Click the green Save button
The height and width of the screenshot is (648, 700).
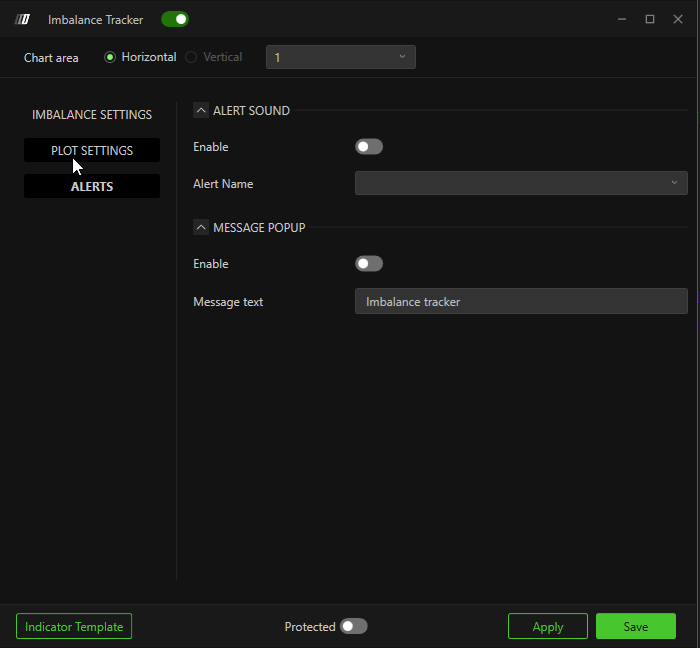635,626
